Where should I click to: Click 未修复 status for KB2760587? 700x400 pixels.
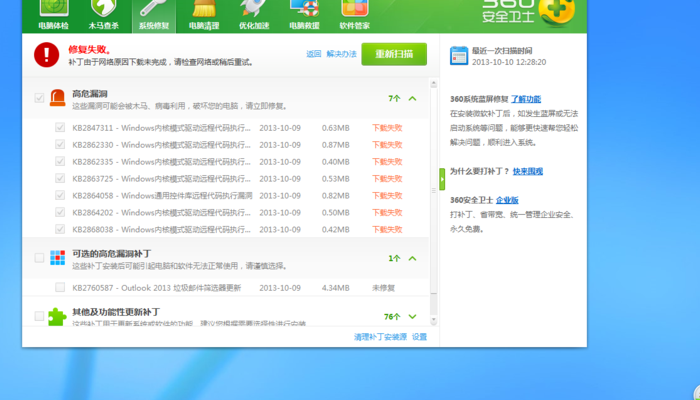point(383,288)
